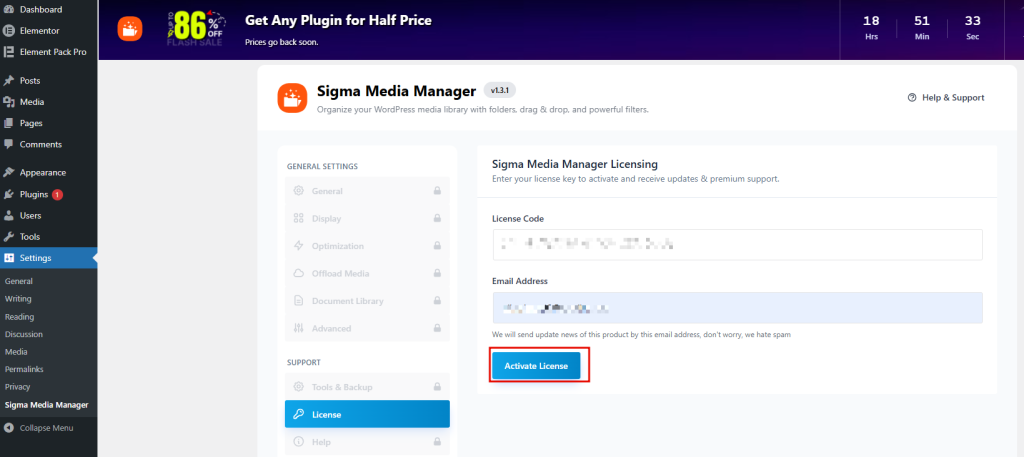1024x457 pixels.
Task: Open Tools & Backup tab
Action: [367, 386]
